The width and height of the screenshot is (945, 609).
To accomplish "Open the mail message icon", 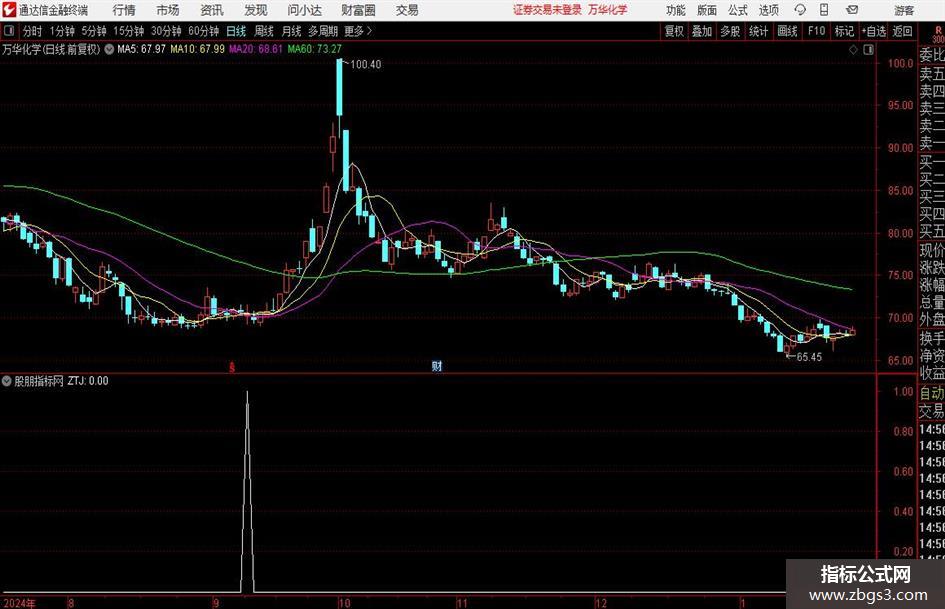I will pos(852,10).
